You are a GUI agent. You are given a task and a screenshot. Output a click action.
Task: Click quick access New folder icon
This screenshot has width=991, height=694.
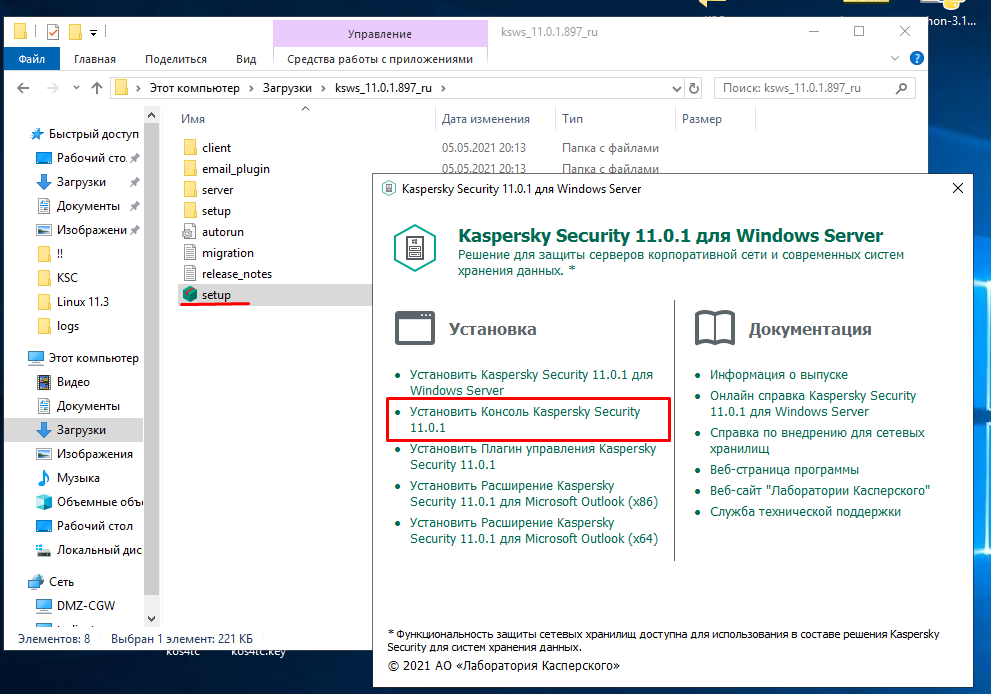pos(75,31)
